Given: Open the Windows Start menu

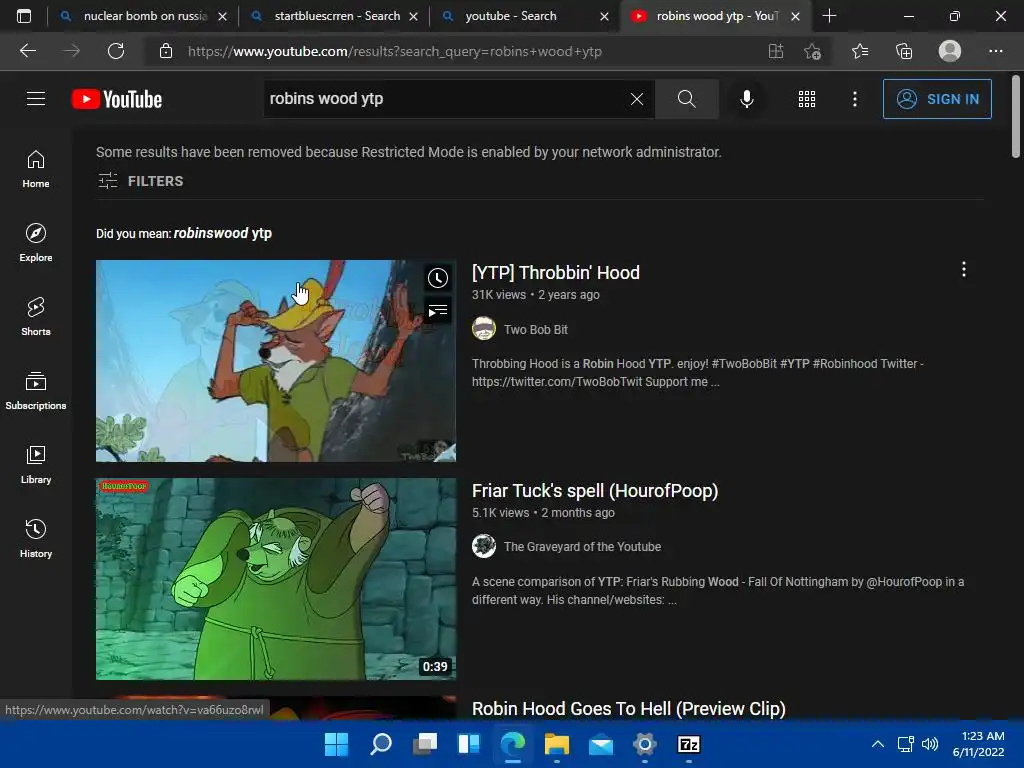Looking at the screenshot, I should click(336, 744).
